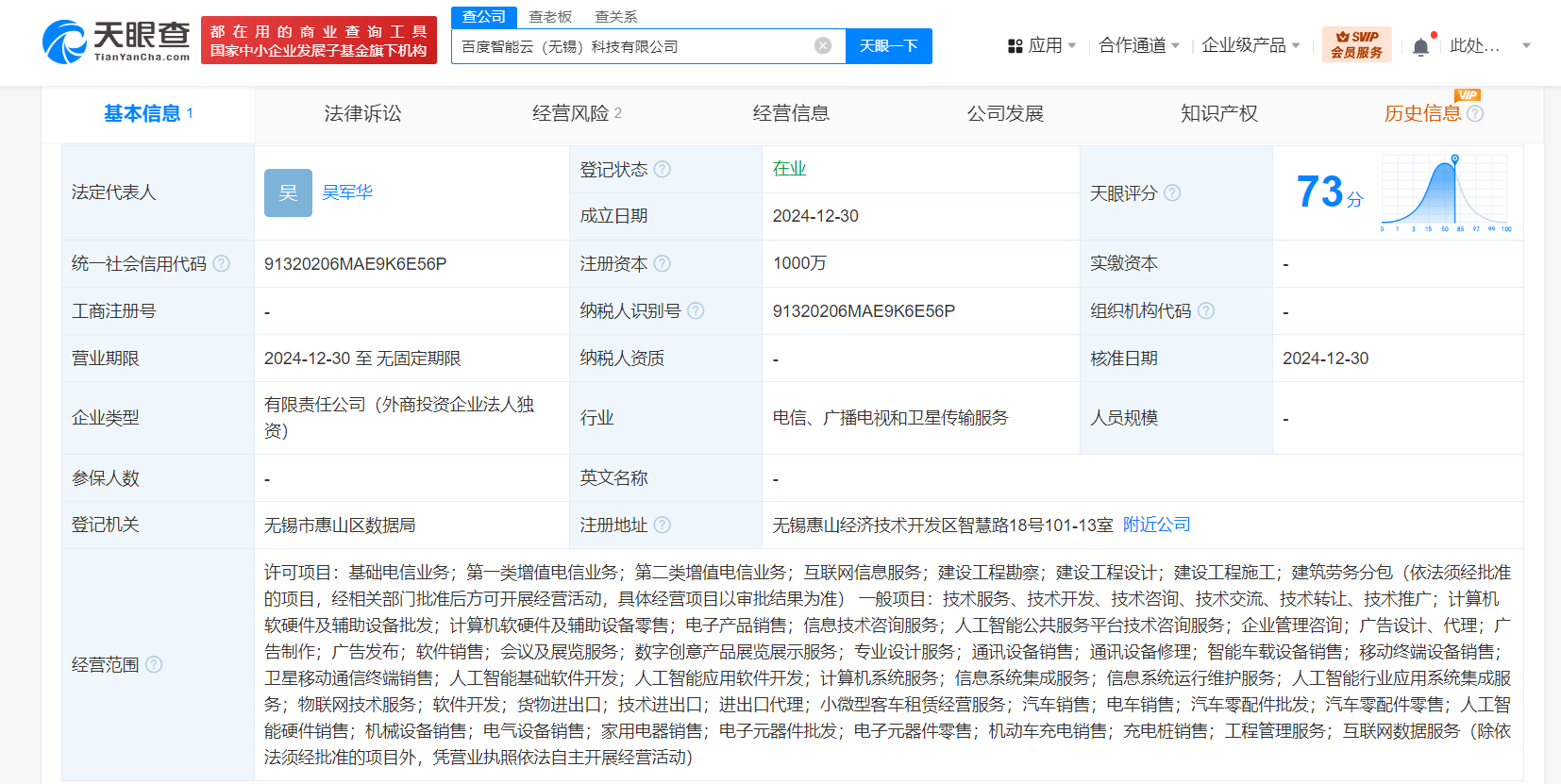The height and width of the screenshot is (784, 1561).
Task: Select industry 电信、广播电视和卫星传输服务
Action: (x=891, y=418)
